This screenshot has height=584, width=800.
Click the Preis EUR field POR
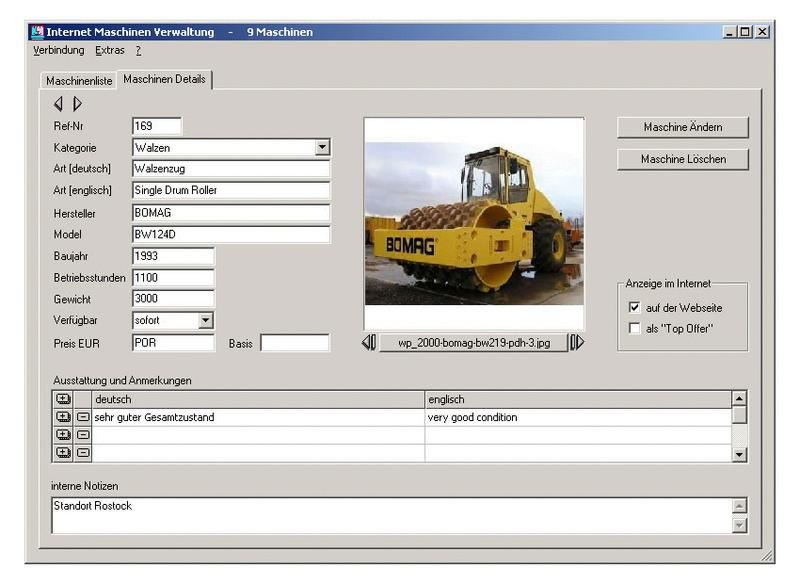click(173, 343)
